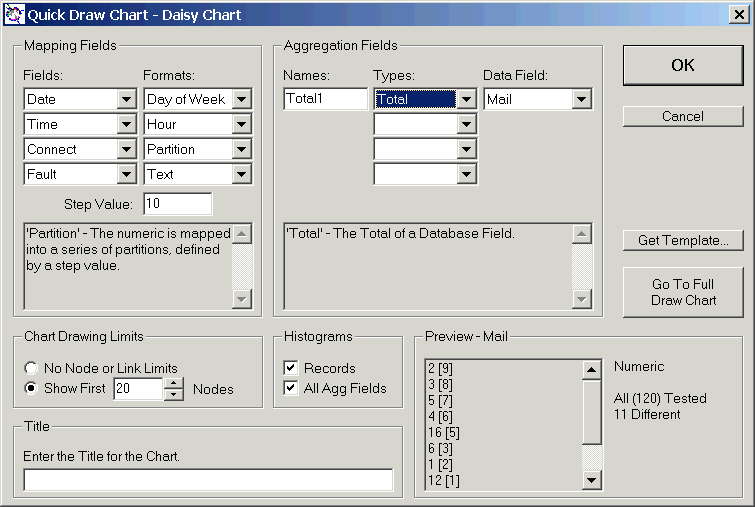
Task: Increase Show First nodes stepper value
Action: 174,383
